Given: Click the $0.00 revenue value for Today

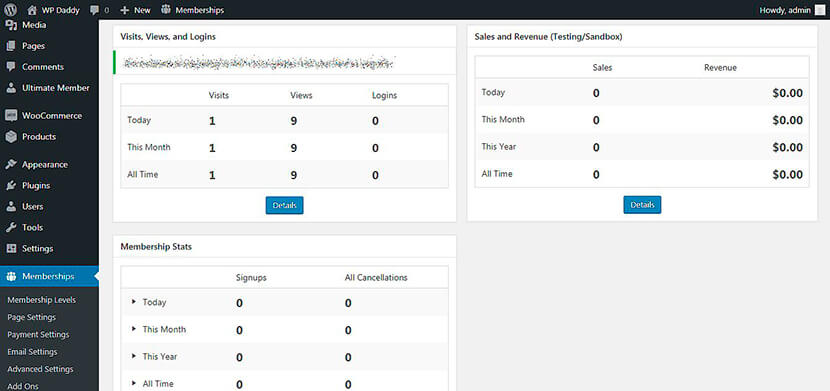Looking at the screenshot, I should [788, 94].
